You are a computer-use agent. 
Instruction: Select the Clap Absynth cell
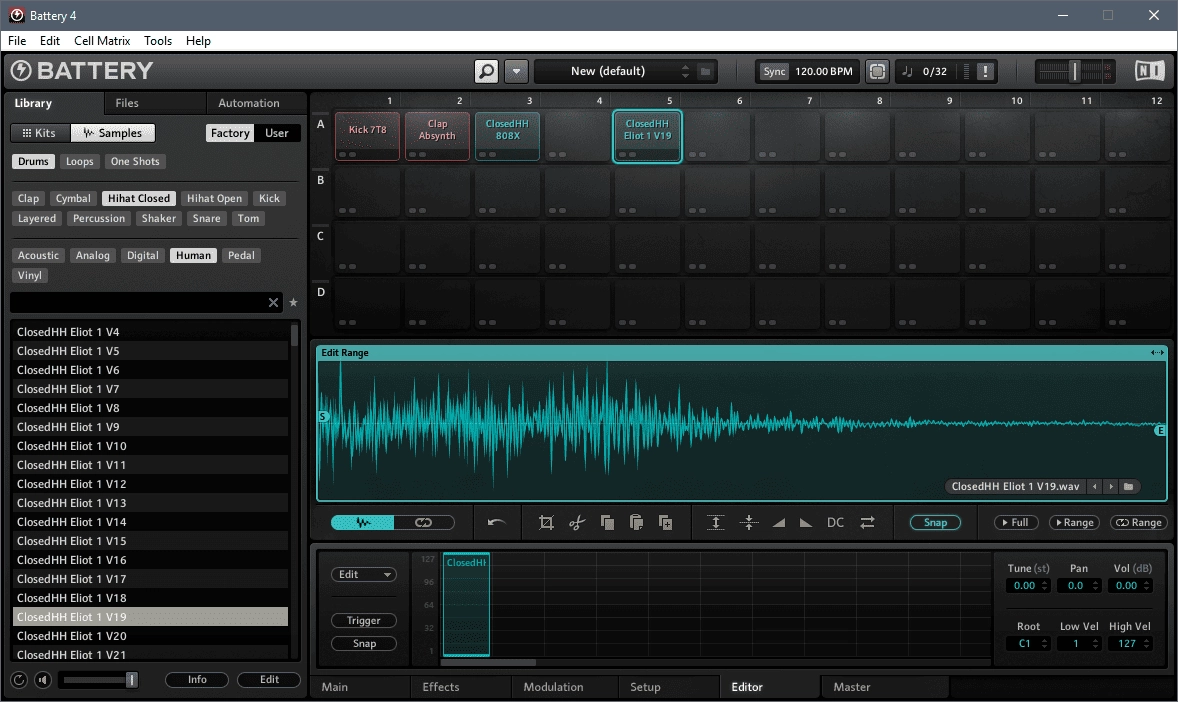(x=437, y=136)
